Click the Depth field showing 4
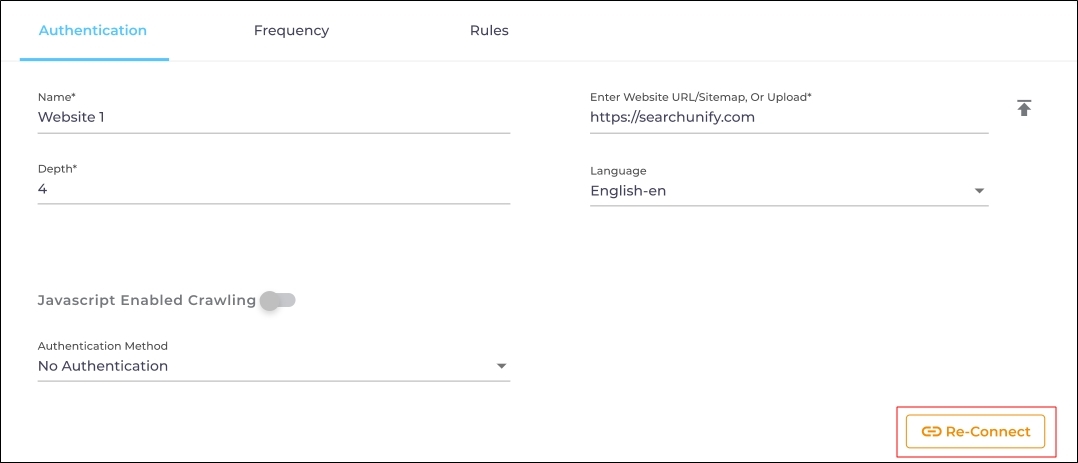Screen dimensions: 1078x463 point(273,188)
